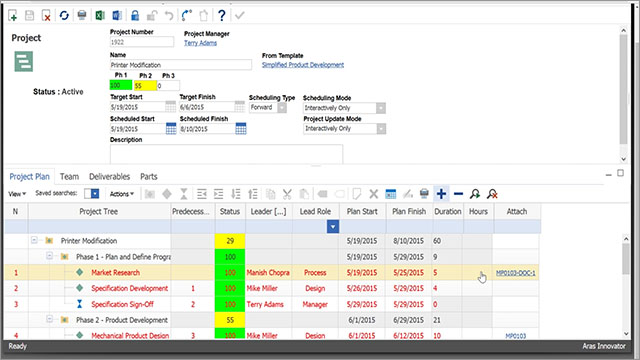Open the Terry Adams project manager link

(200, 43)
